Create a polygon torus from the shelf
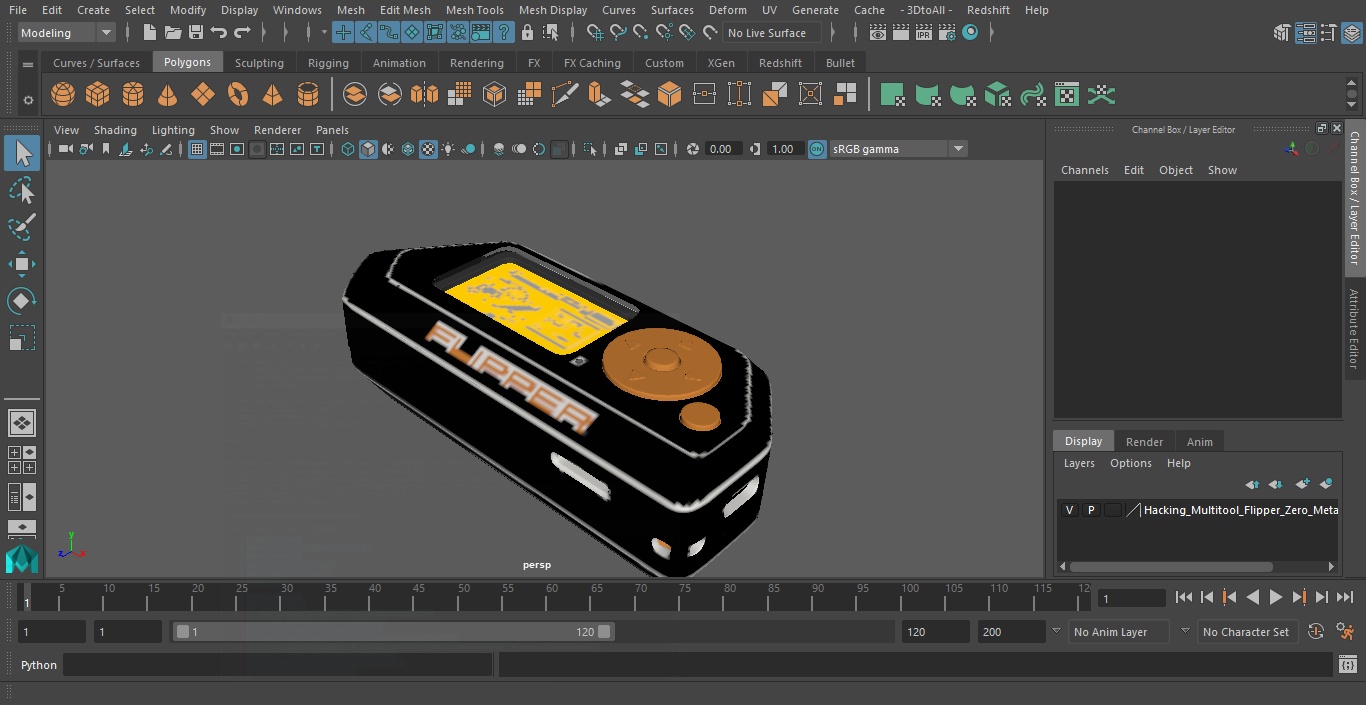The width and height of the screenshot is (1366, 705). [238, 95]
